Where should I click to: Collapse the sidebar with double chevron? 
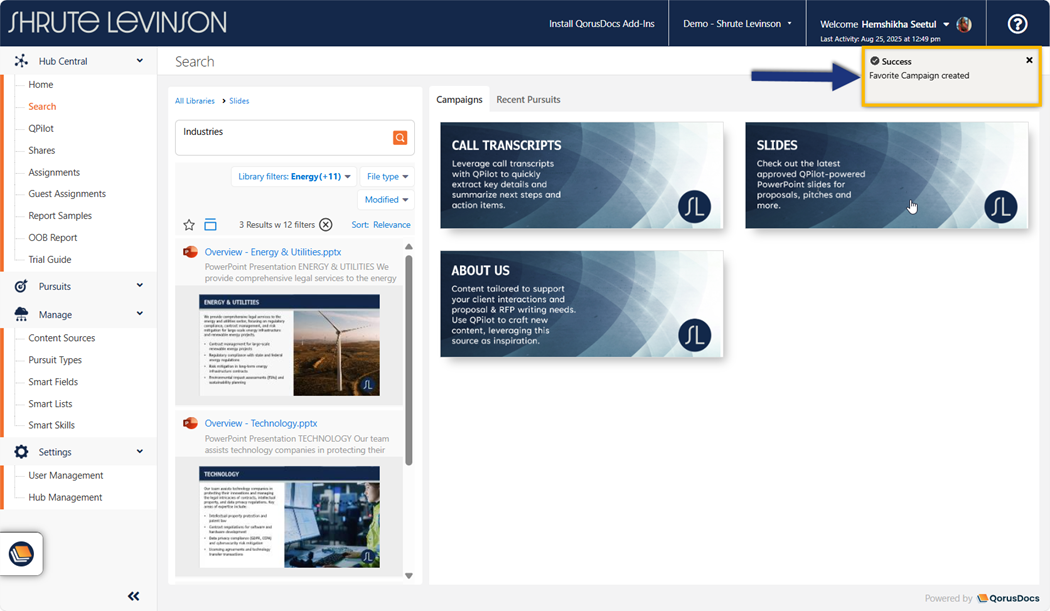coord(134,596)
